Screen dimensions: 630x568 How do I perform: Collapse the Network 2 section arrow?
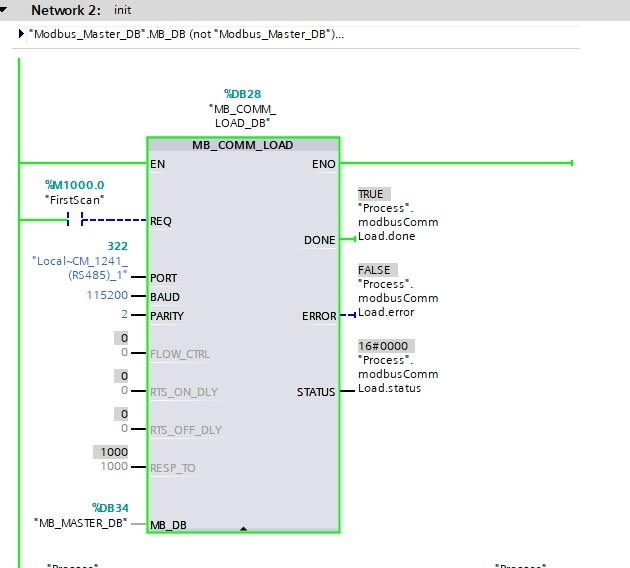(x=3, y=10)
